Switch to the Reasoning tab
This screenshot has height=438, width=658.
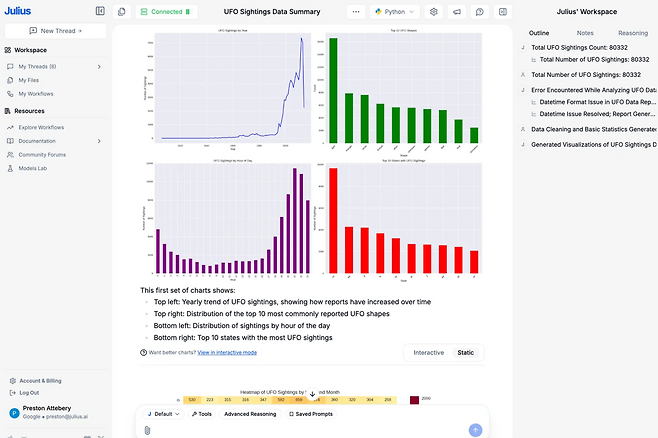[x=632, y=33]
